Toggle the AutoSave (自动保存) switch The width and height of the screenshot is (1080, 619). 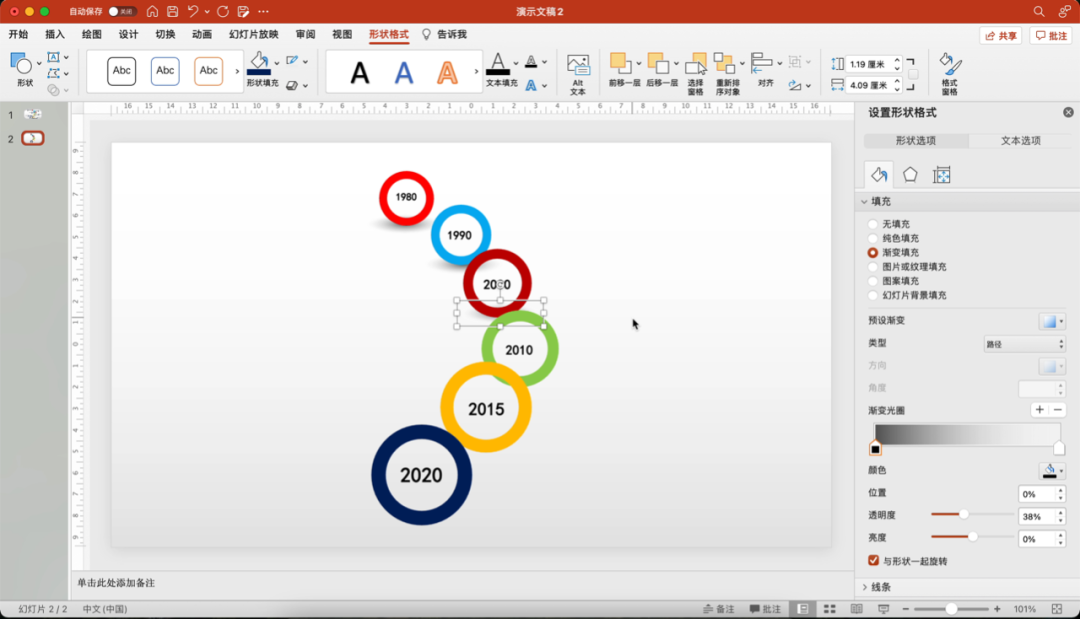click(121, 11)
